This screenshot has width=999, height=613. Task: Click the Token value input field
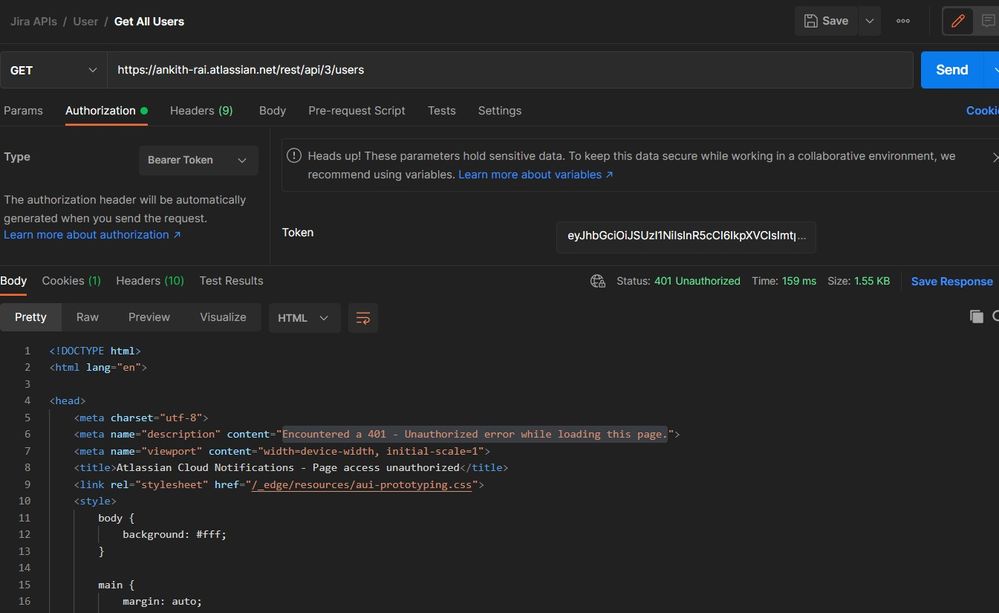pyautogui.click(x=686, y=236)
